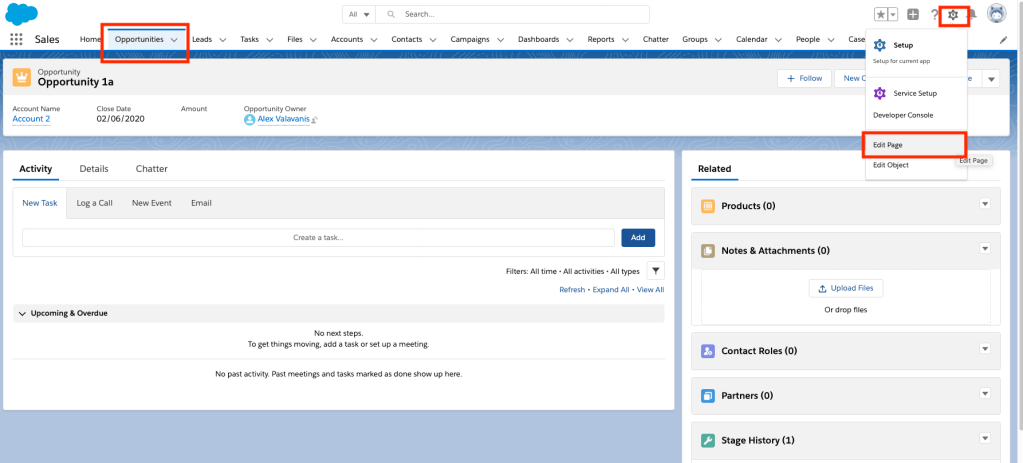Image resolution: width=1023 pixels, height=463 pixels.
Task: Open the global actions plus icon
Action: tap(912, 15)
